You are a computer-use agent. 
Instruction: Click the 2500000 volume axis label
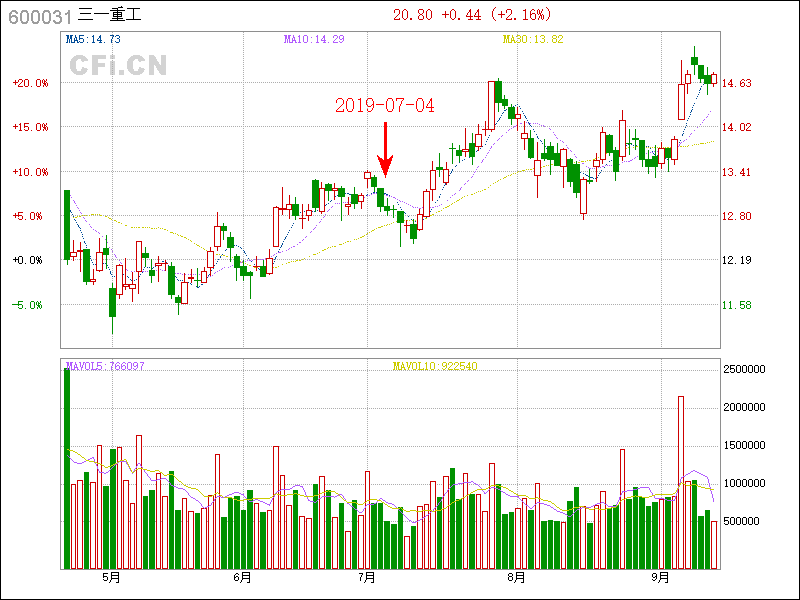pyautogui.click(x=744, y=369)
